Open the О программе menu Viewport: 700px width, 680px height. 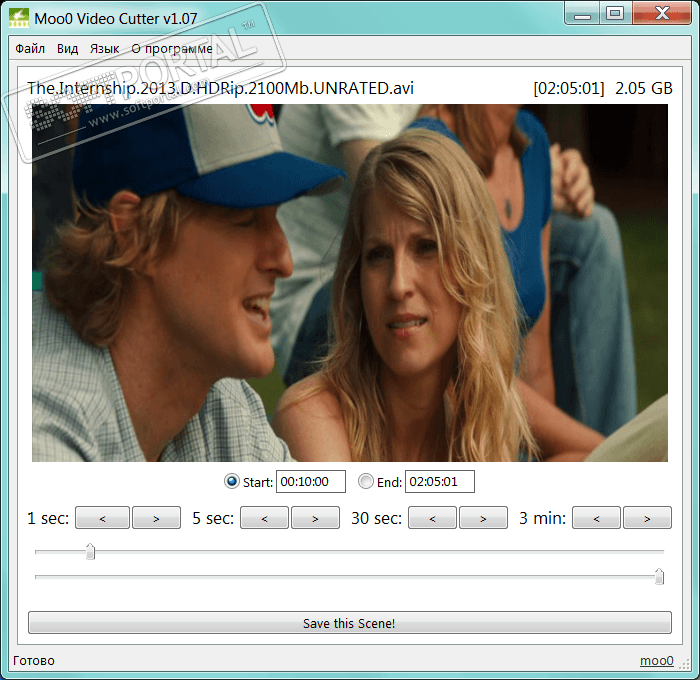click(172, 48)
